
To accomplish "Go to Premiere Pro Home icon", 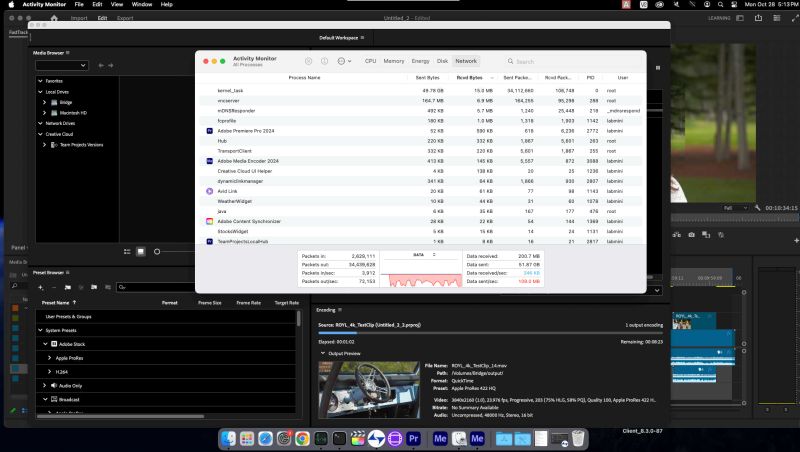I will [54, 18].
